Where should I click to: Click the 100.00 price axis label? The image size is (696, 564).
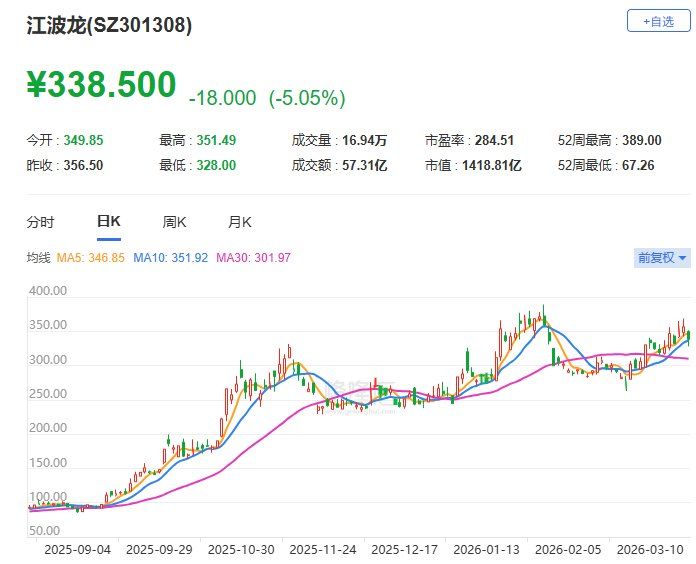[x=48, y=497]
